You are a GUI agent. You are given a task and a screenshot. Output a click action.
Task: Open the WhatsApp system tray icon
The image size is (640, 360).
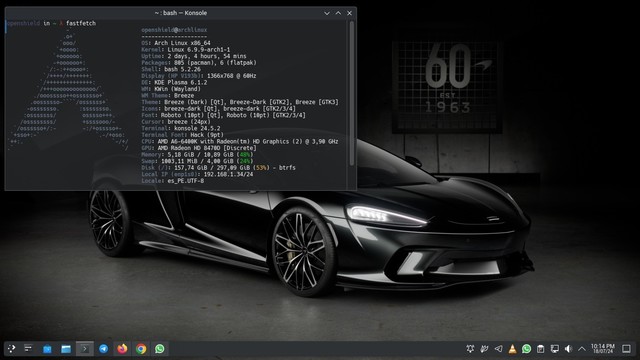527,349
